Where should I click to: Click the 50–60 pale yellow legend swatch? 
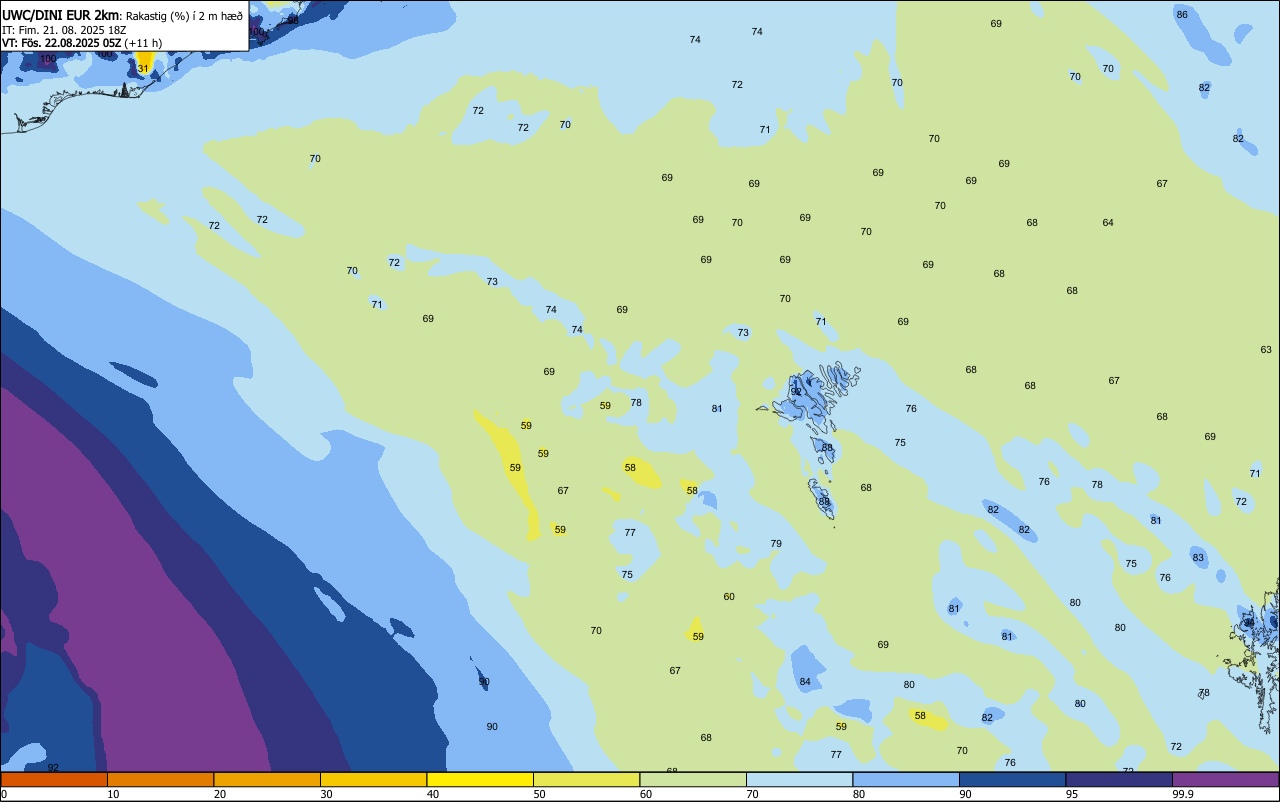[586, 779]
